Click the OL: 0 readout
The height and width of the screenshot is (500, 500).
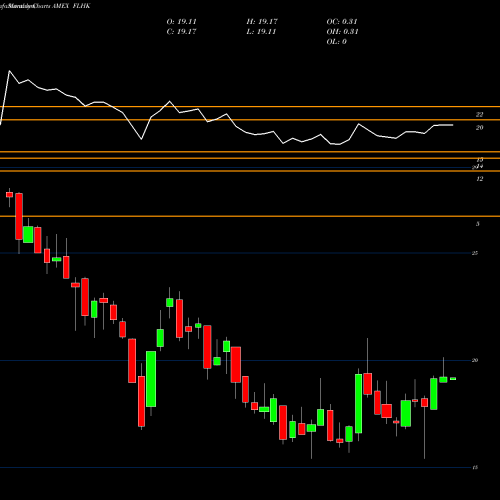pos(336,42)
